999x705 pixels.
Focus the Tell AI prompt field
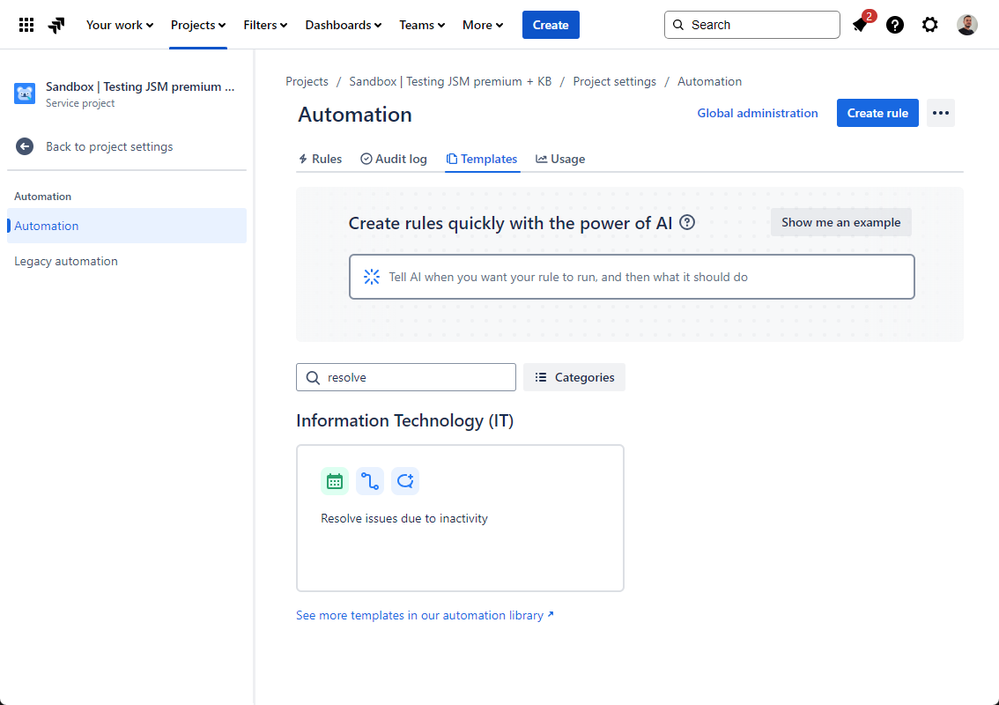point(631,277)
